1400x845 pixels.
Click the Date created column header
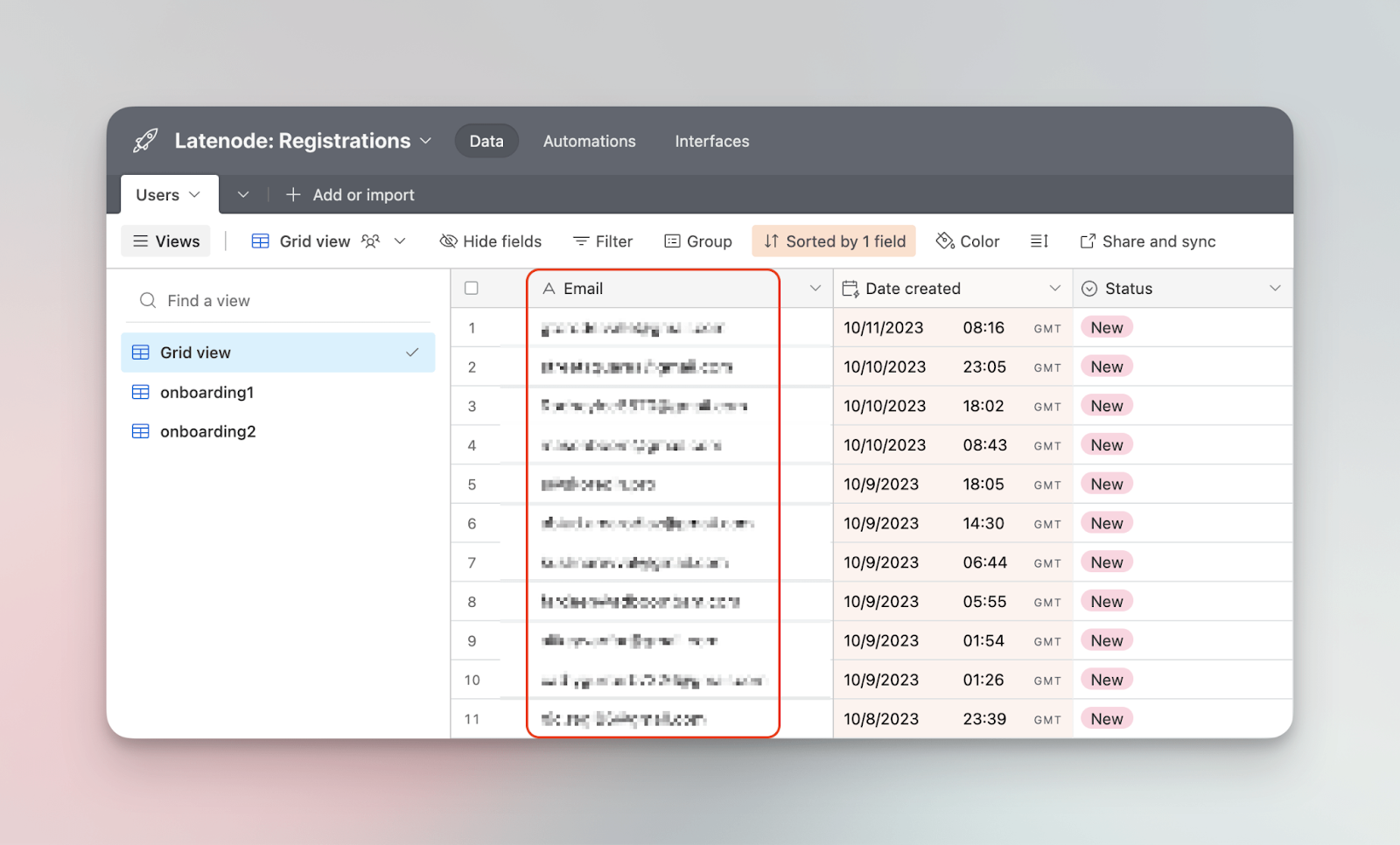[x=953, y=289]
